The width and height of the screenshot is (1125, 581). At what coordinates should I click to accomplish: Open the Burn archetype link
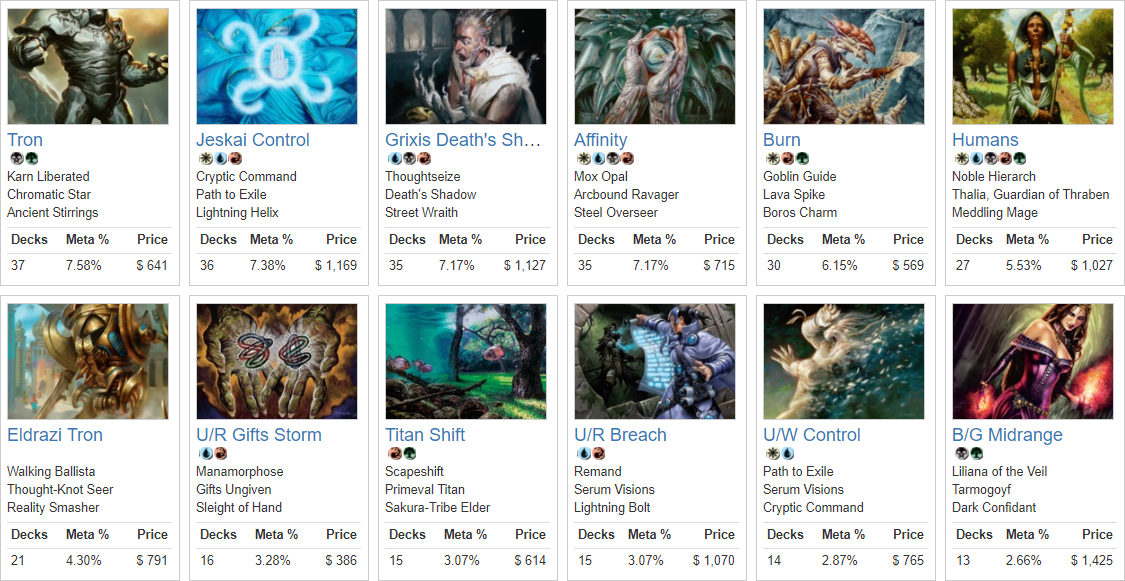(x=781, y=140)
